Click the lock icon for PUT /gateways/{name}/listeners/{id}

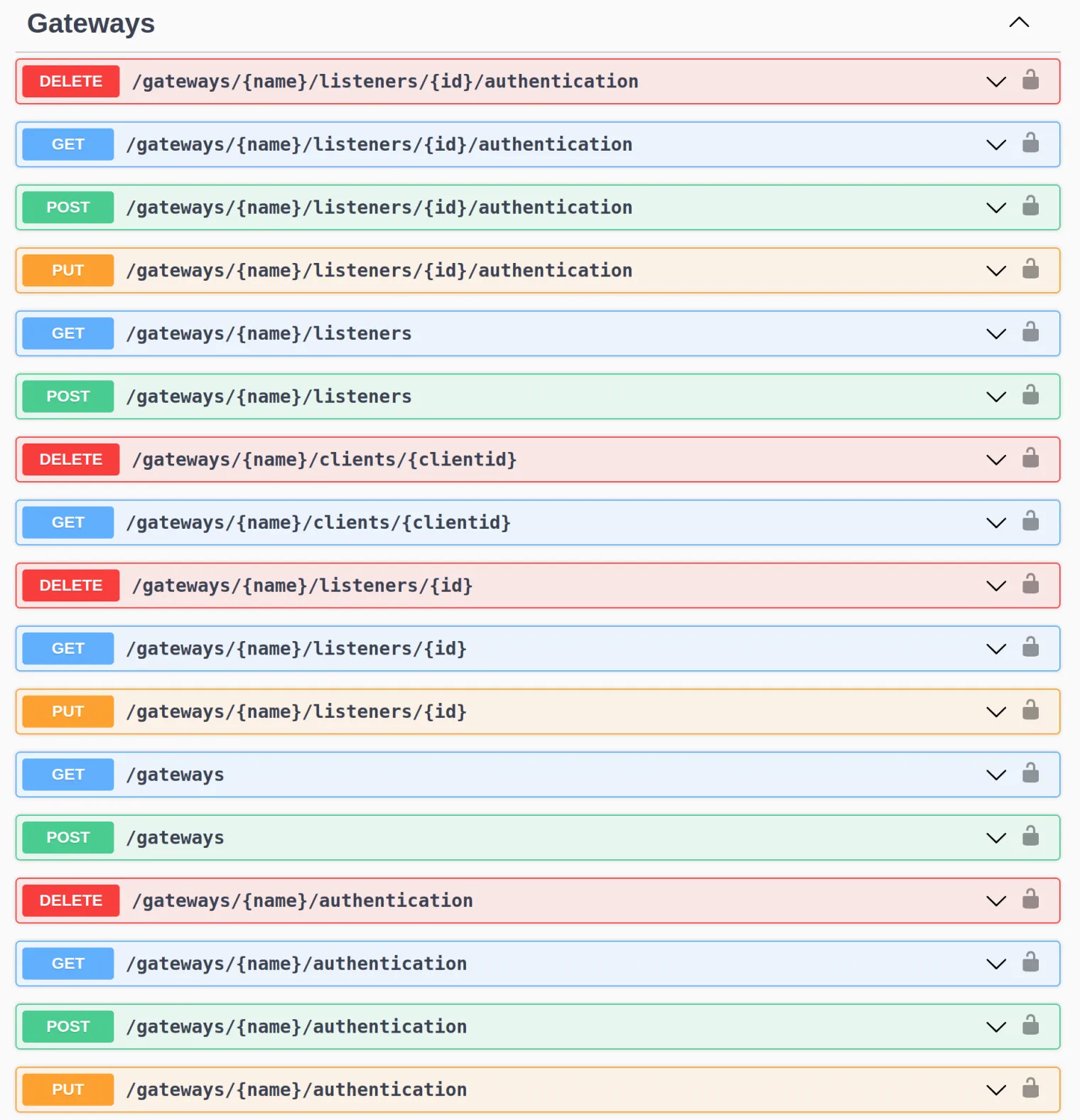[x=1030, y=710]
